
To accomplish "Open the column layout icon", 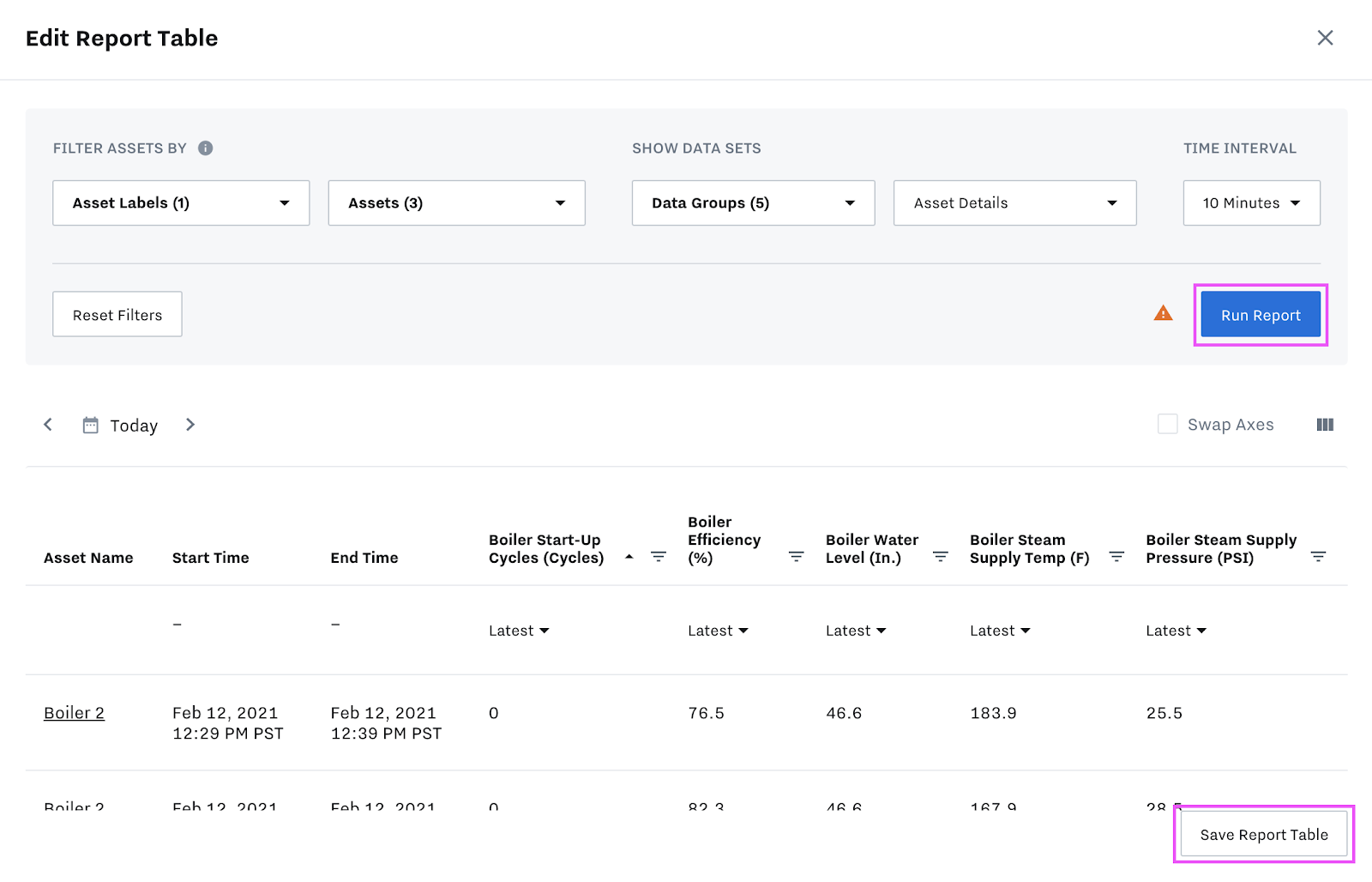I will 1325,425.
